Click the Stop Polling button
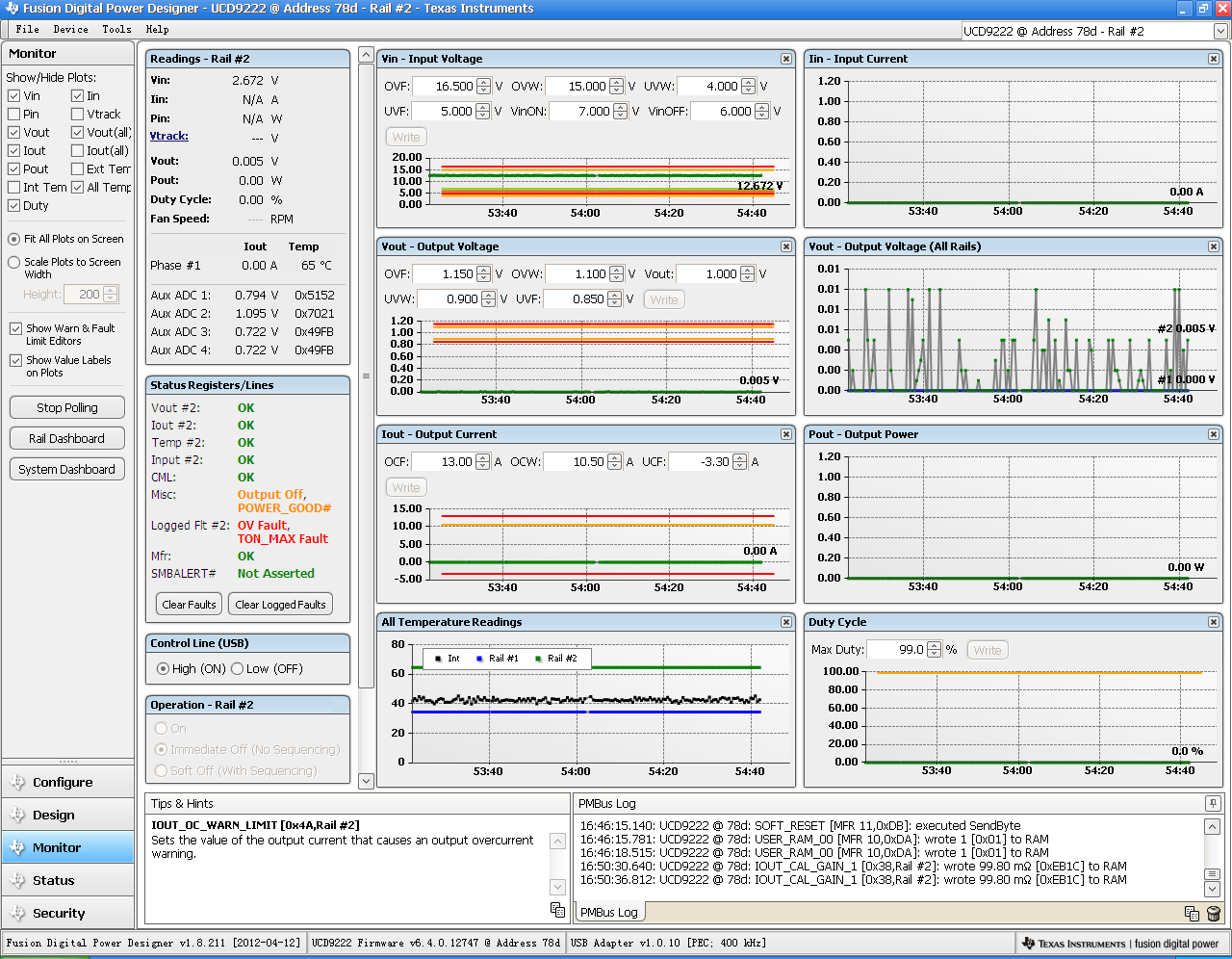This screenshot has width=1232, height=959. coord(67,408)
